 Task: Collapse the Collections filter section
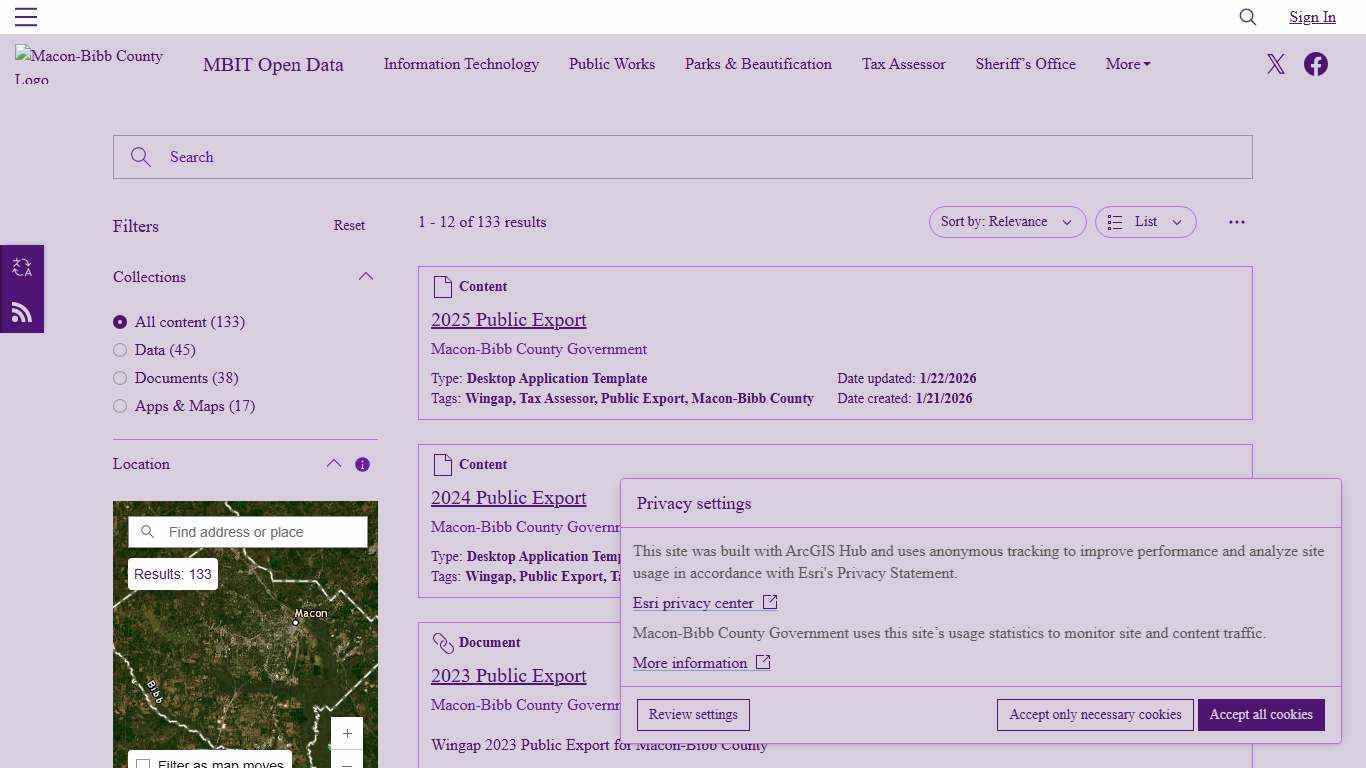tap(366, 276)
